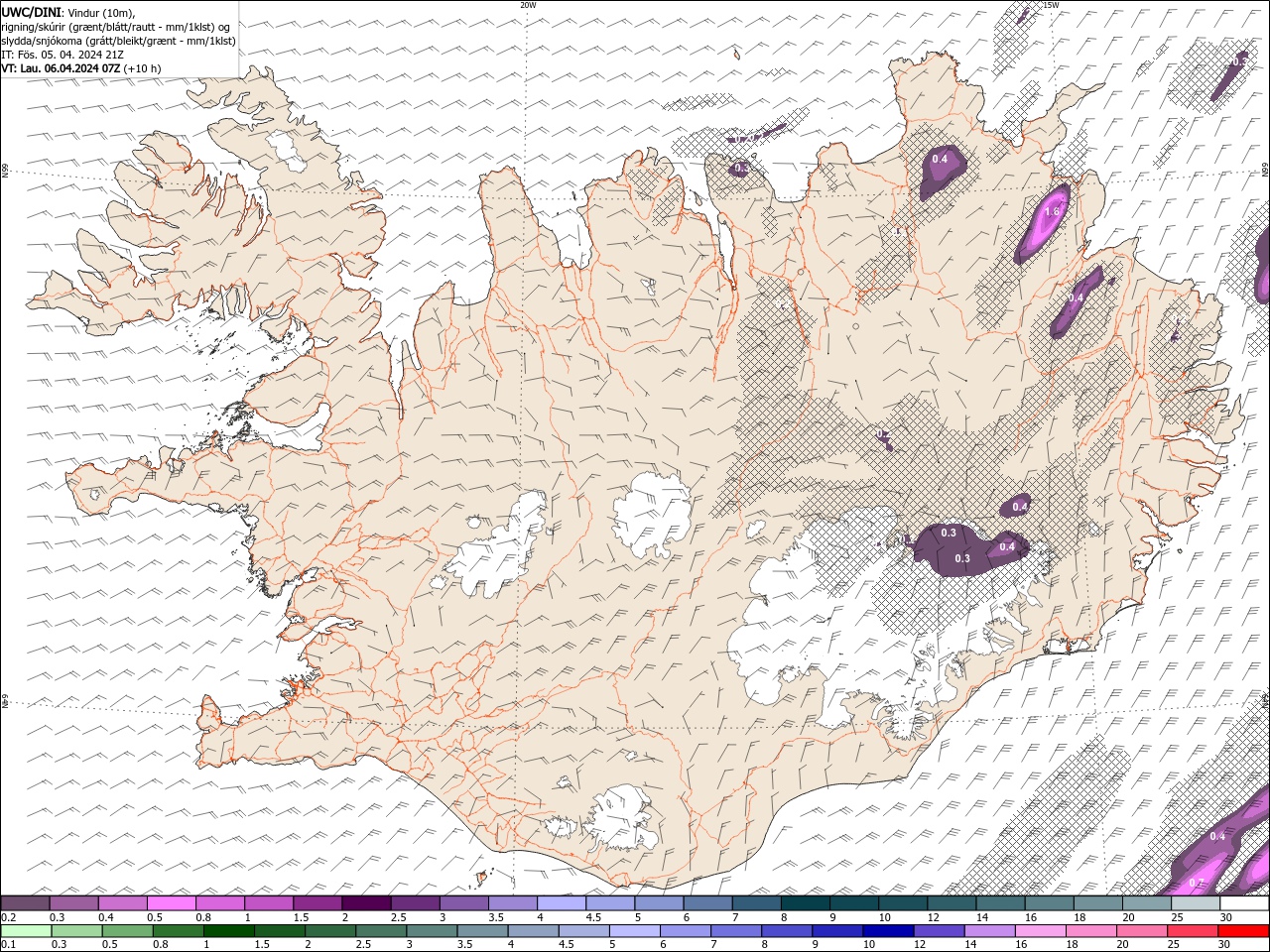Select the '(+10 h)' forecast offset text
This screenshot has width=1270, height=952.
(143, 68)
